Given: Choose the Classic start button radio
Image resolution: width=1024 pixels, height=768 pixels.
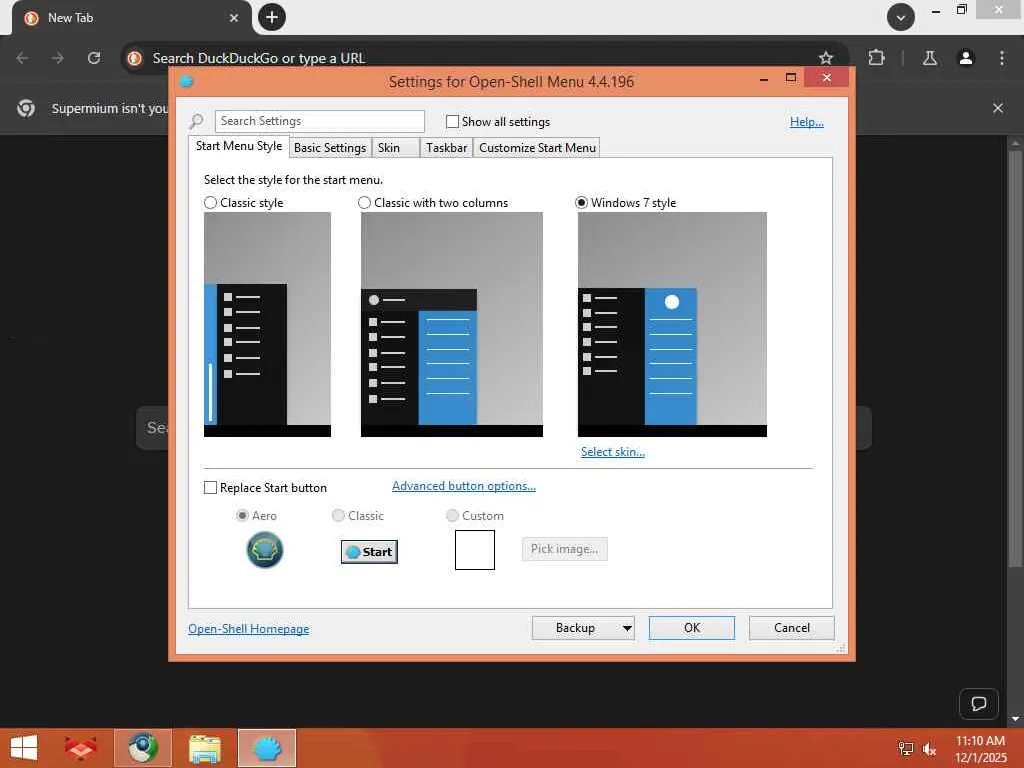Looking at the screenshot, I should pyautogui.click(x=338, y=516).
